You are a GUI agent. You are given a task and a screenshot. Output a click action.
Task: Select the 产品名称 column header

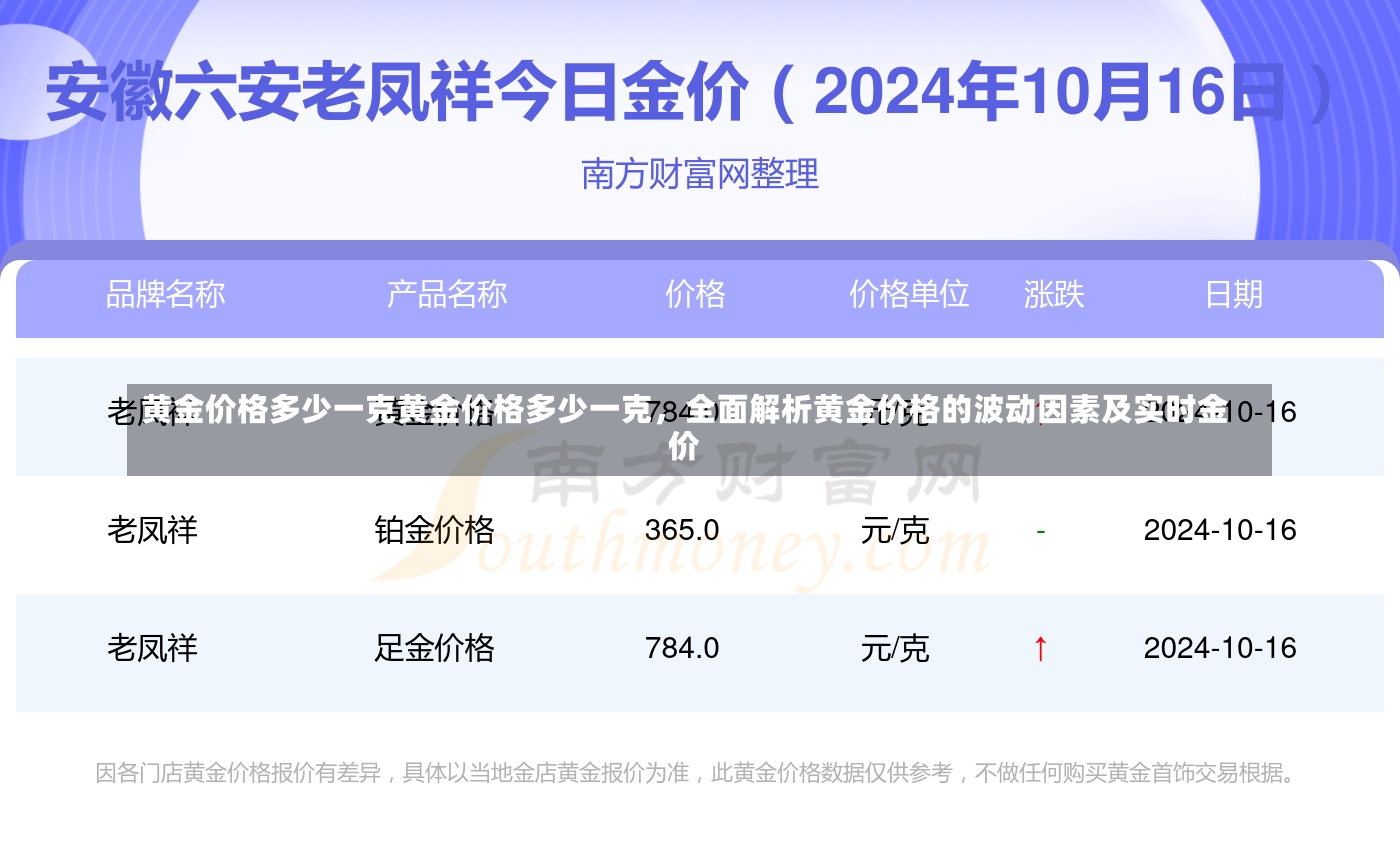click(447, 294)
